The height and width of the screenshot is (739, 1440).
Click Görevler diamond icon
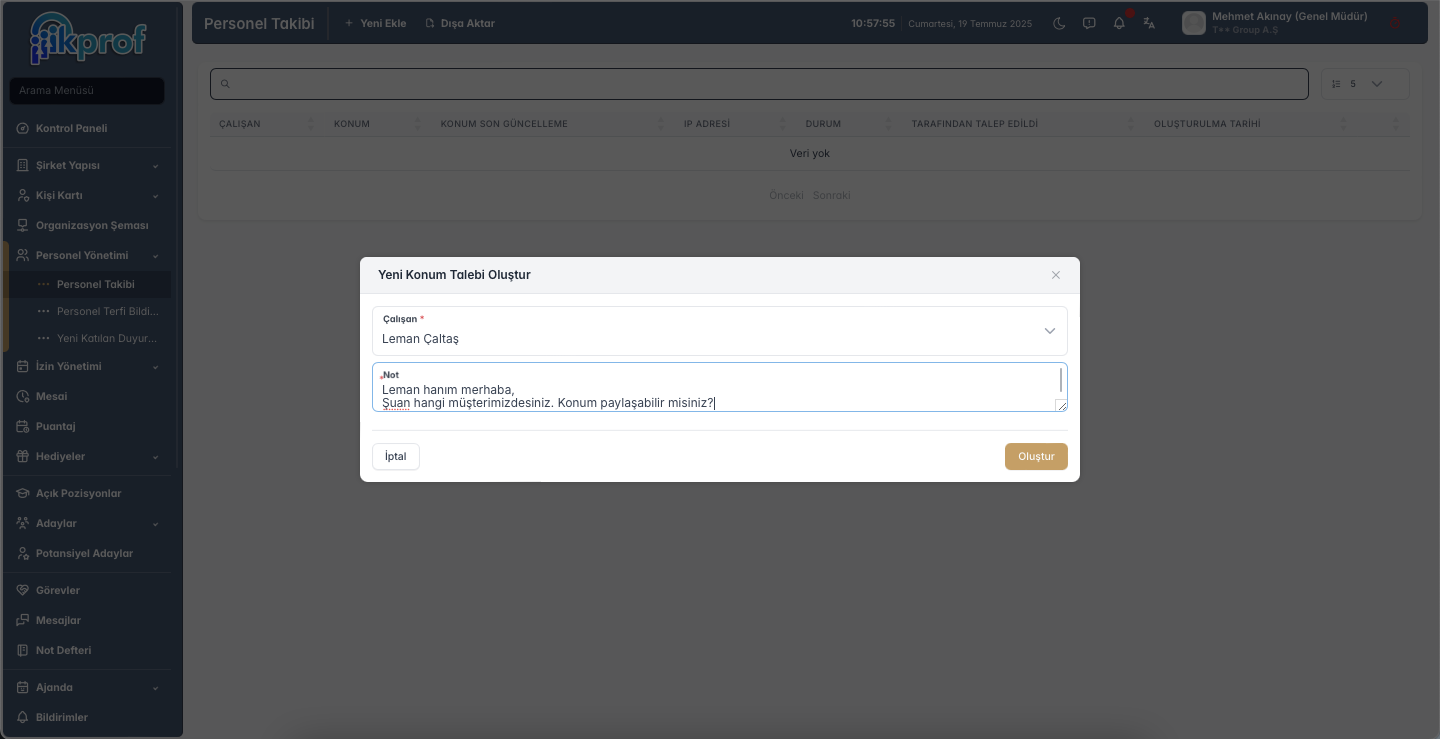pyautogui.click(x=23, y=590)
